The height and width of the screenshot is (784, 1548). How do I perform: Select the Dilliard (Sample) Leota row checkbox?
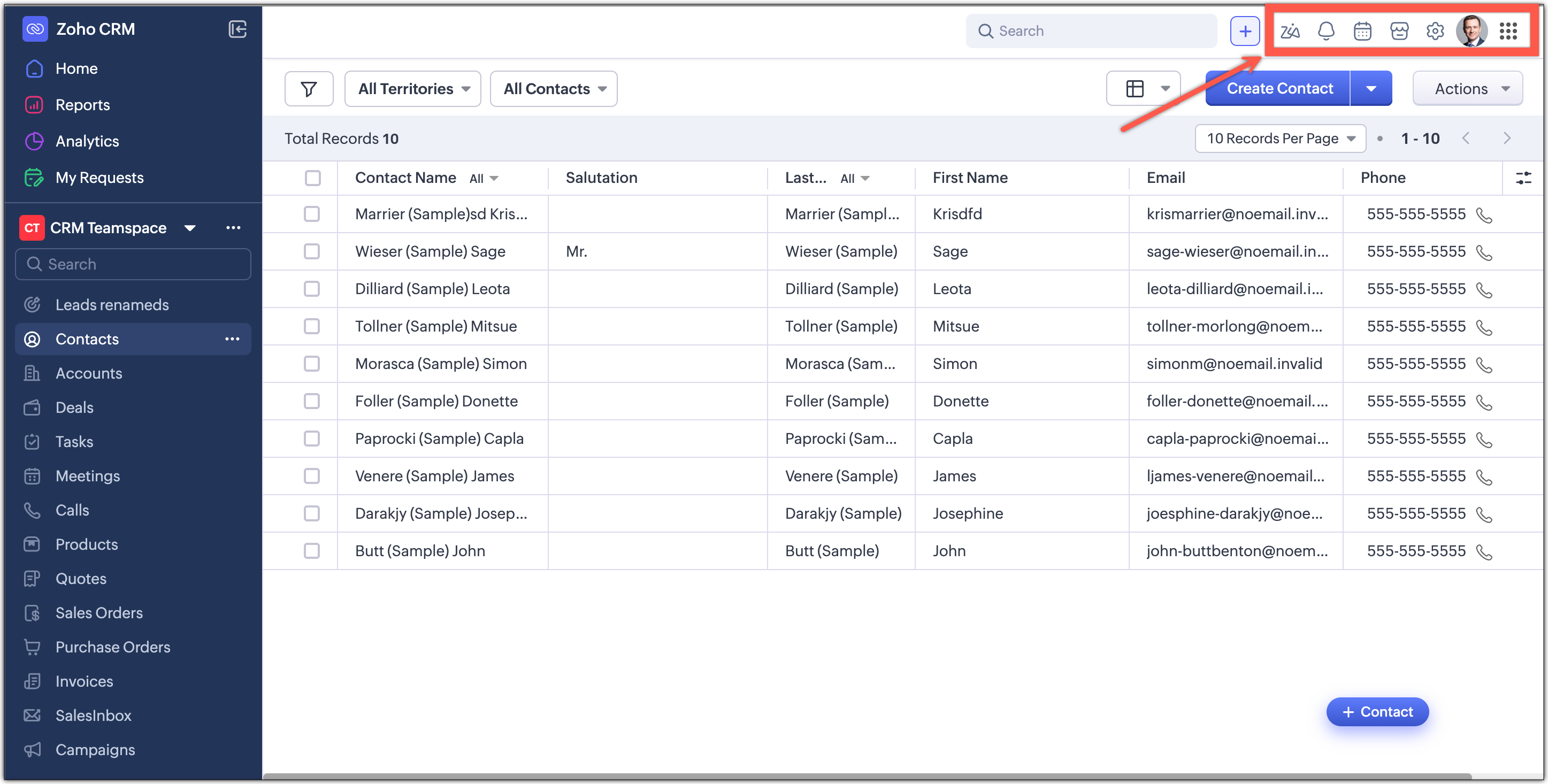click(x=312, y=289)
